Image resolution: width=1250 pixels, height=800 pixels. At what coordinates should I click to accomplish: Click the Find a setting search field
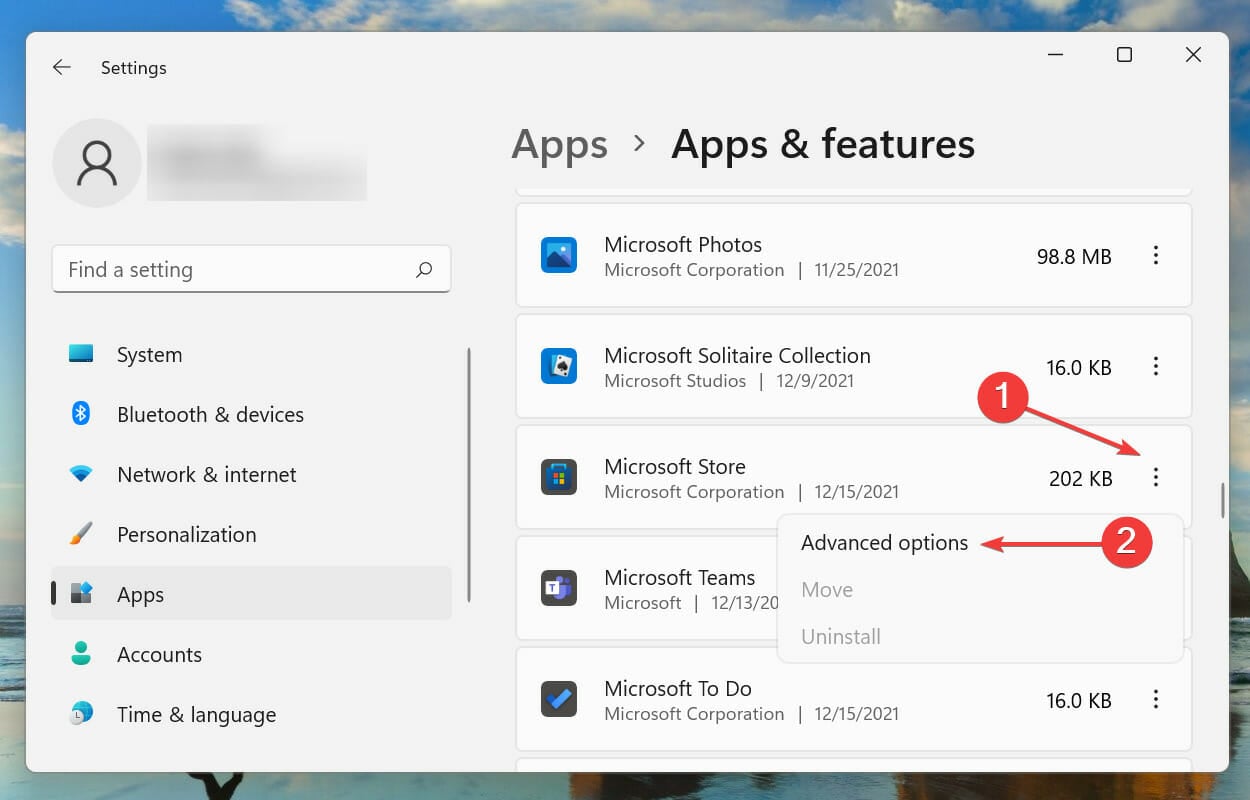click(251, 269)
